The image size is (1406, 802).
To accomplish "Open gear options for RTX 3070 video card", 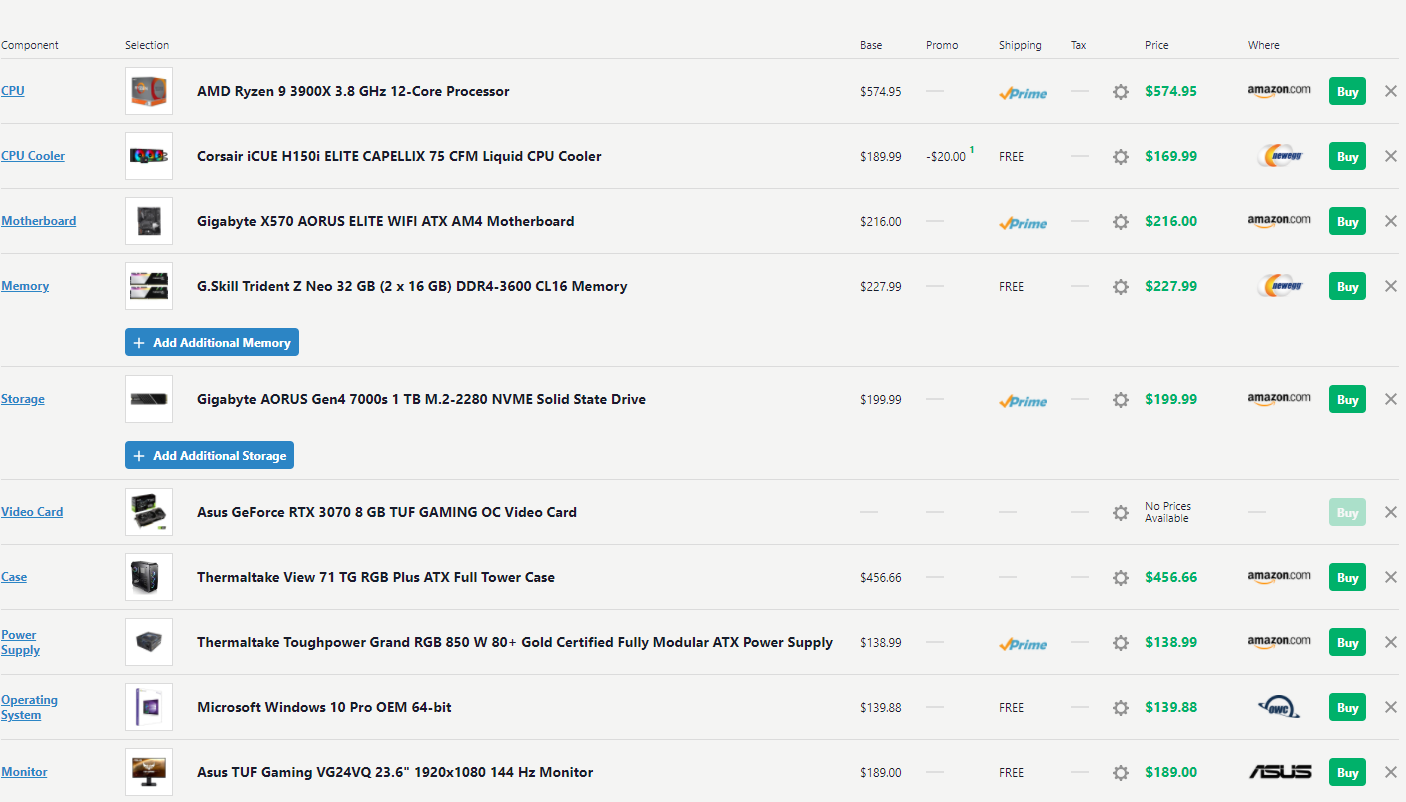I will coord(1121,513).
